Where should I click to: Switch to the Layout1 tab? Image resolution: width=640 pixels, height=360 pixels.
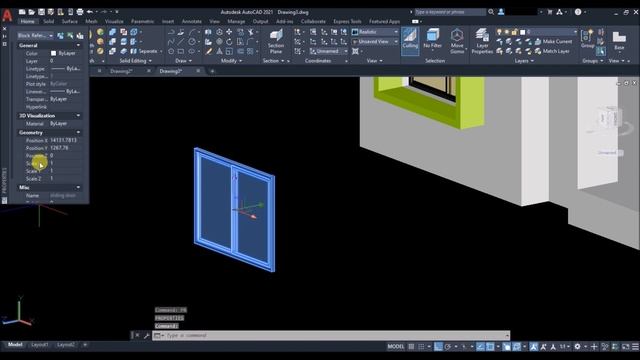click(40, 345)
